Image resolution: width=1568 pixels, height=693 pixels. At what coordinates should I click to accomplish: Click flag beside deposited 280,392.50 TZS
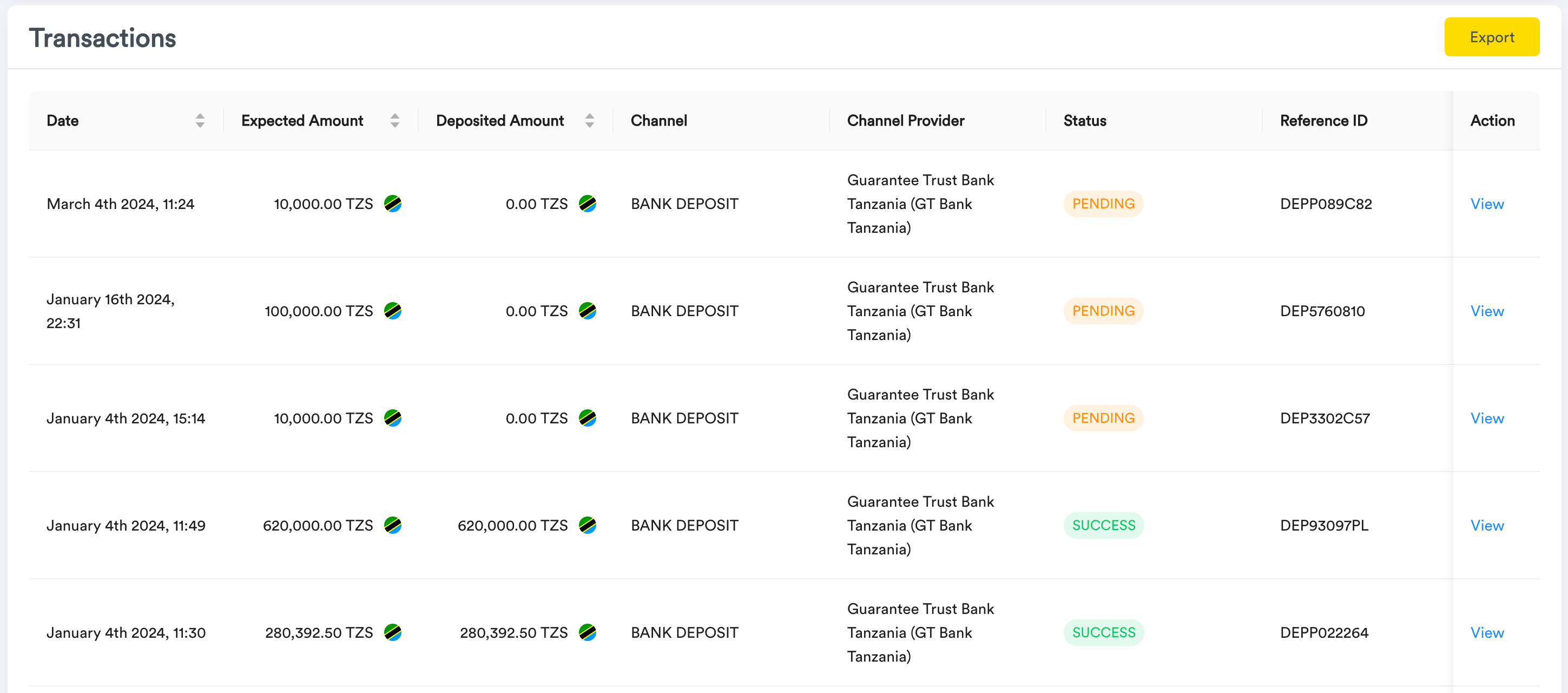click(588, 633)
